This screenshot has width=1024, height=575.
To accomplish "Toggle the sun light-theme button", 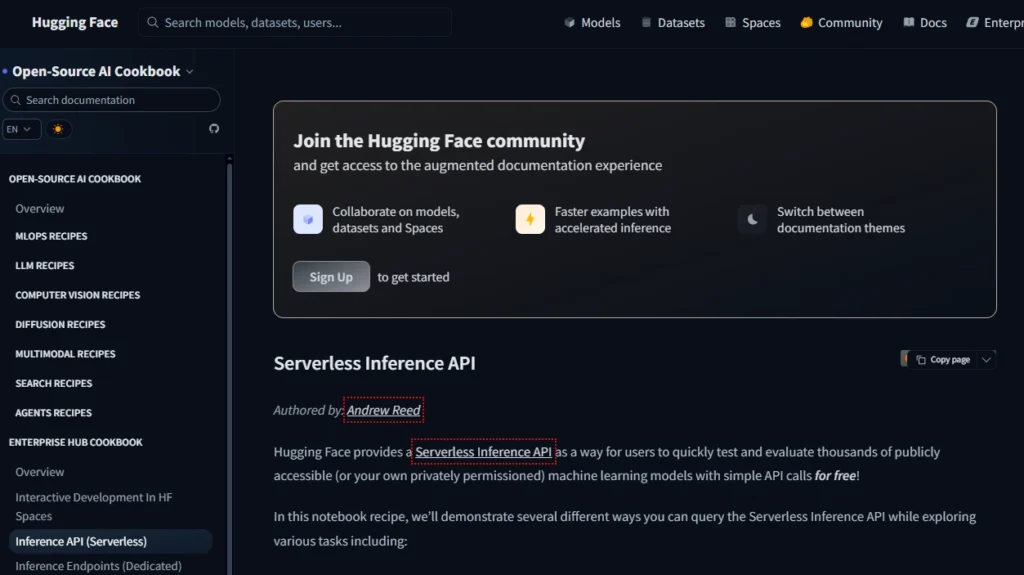I will click(58, 129).
